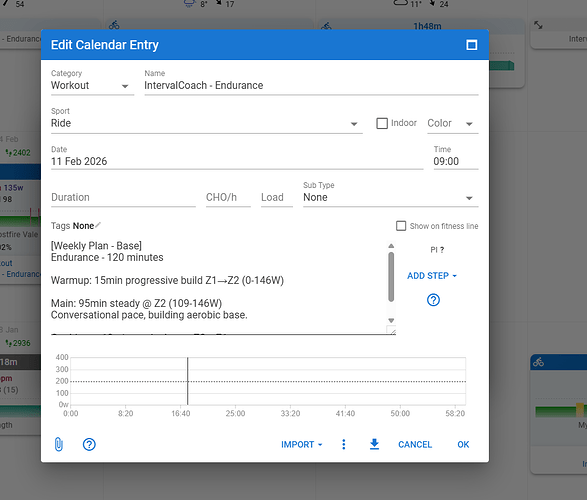Open the ADD STEP menu

(432, 276)
